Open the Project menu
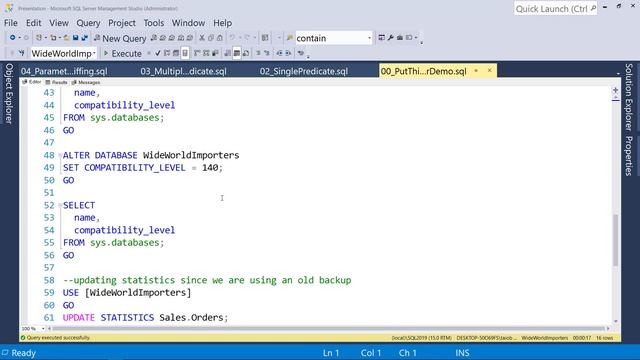This screenshot has width=640, height=360. (122, 23)
